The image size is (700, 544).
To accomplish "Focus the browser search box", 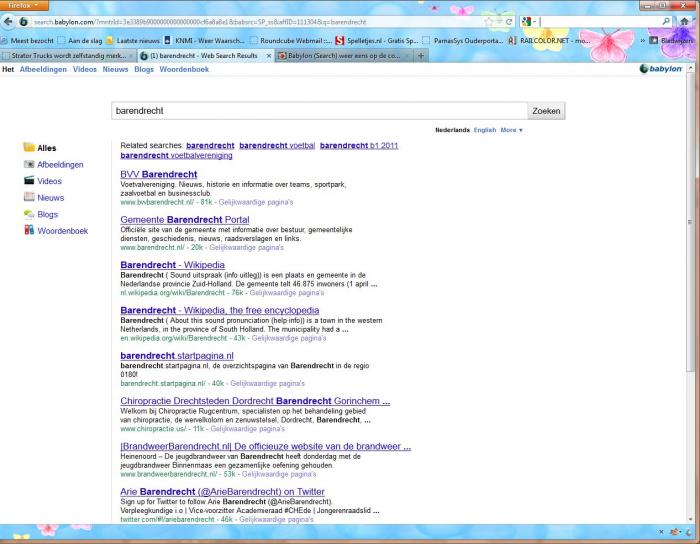I will 600,21.
